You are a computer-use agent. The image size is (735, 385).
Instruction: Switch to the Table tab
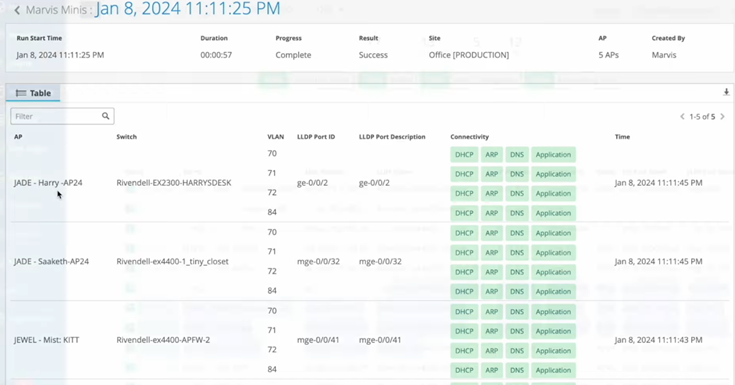[x=33, y=93]
